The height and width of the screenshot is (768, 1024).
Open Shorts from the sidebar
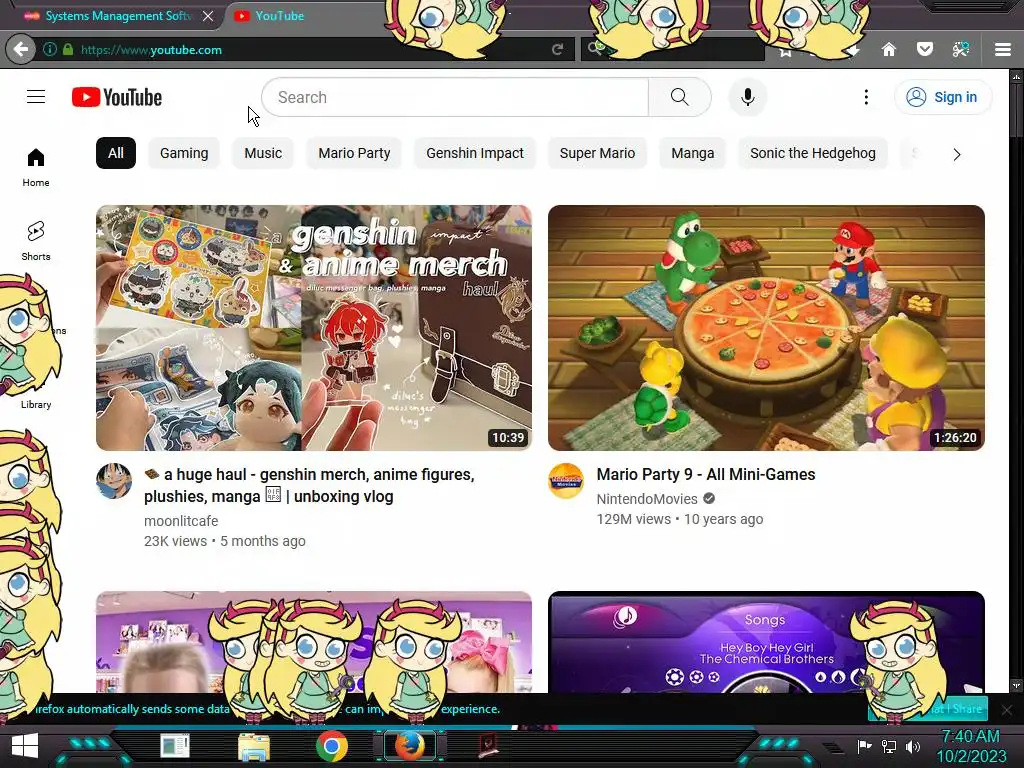[x=36, y=240]
